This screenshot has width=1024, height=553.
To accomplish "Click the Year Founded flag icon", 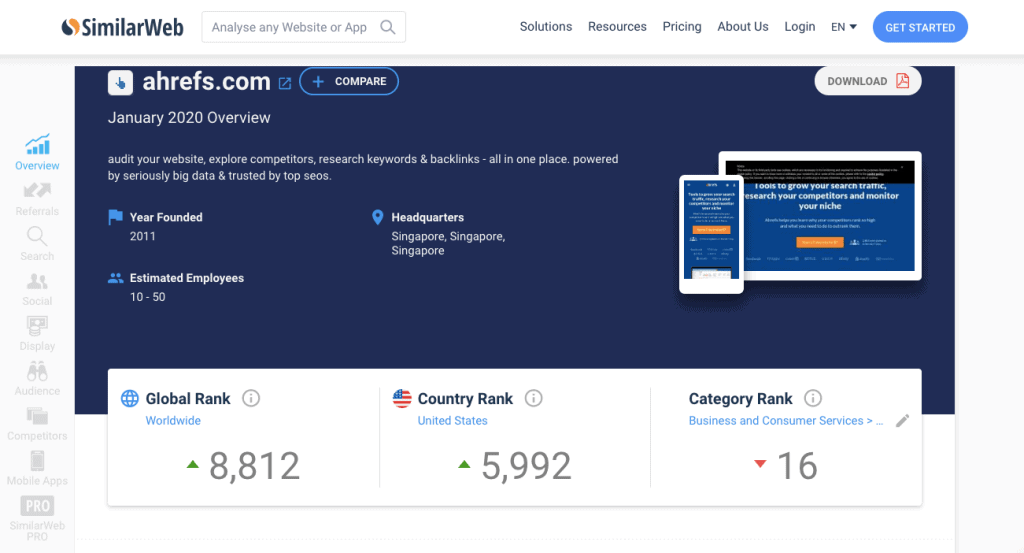I will click(x=116, y=217).
